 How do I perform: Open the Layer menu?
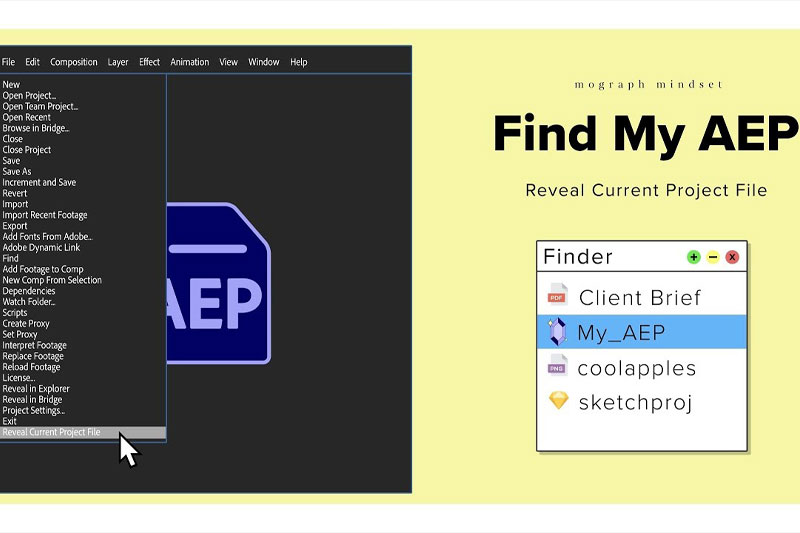click(x=118, y=62)
